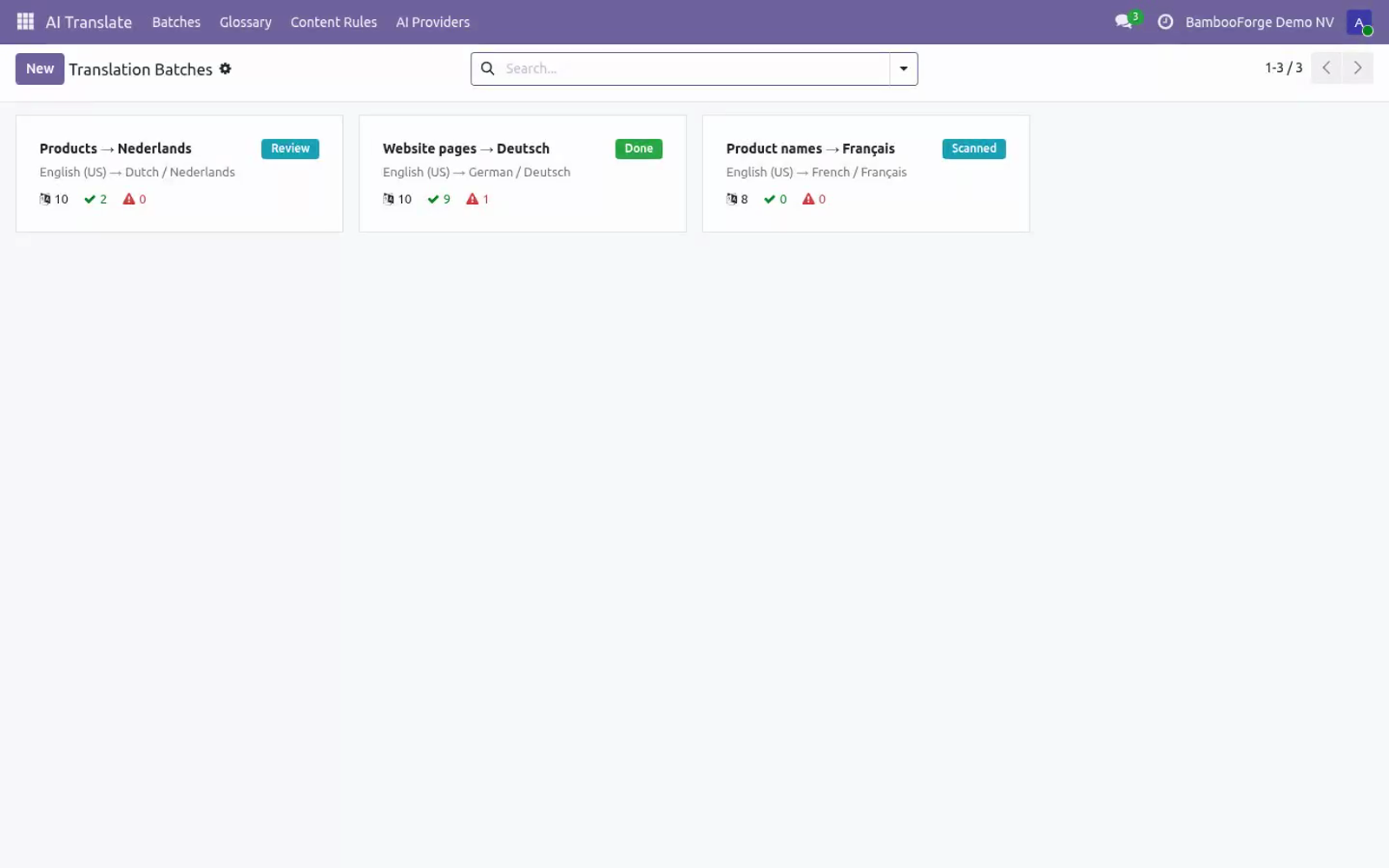Click the New button
Screen dimensions: 1389x868
[x=40, y=69]
